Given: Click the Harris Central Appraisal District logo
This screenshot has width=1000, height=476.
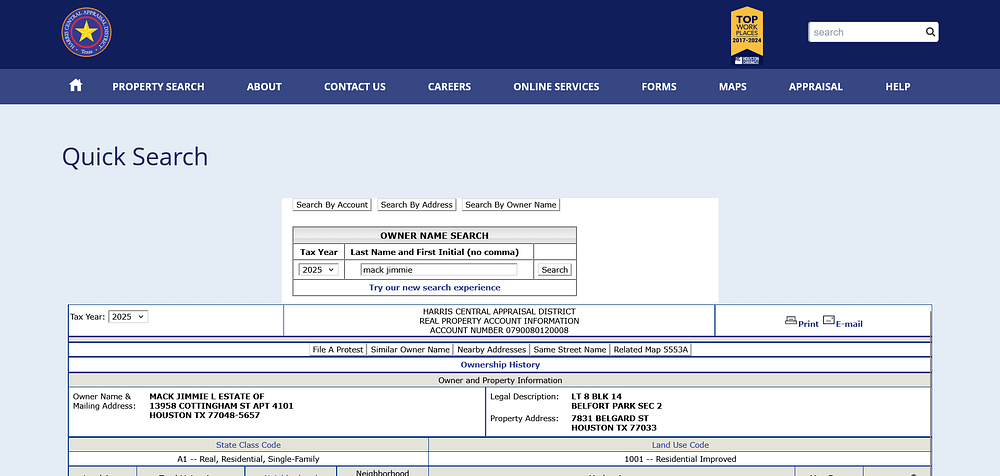Looking at the screenshot, I should tap(86, 32).
